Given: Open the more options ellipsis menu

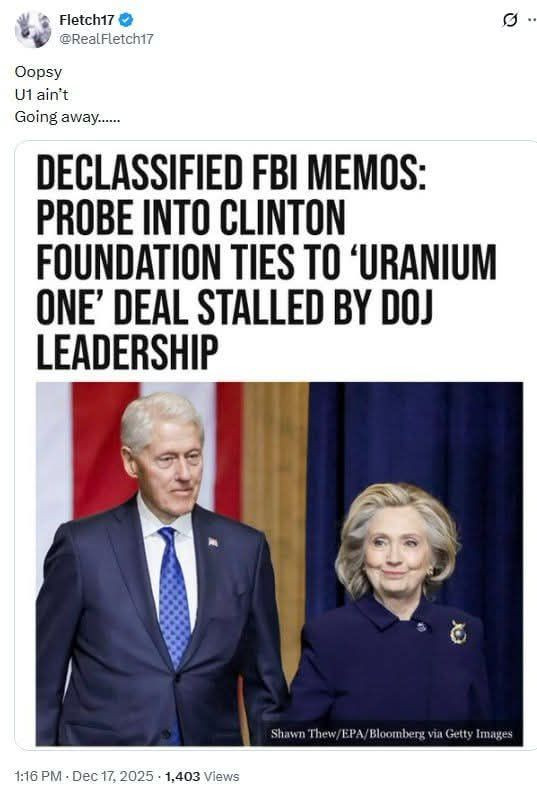Looking at the screenshot, I should pos(532,20).
